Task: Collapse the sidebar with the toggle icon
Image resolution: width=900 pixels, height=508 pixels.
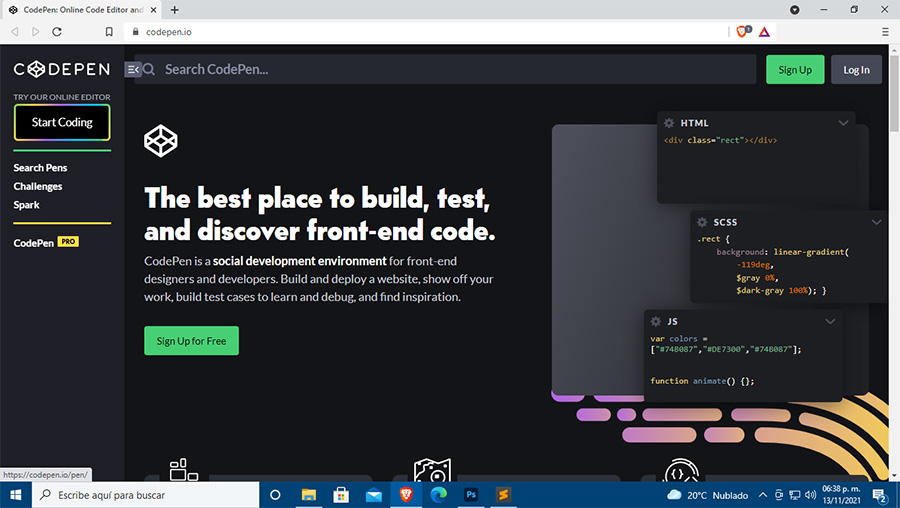Action: coord(133,69)
